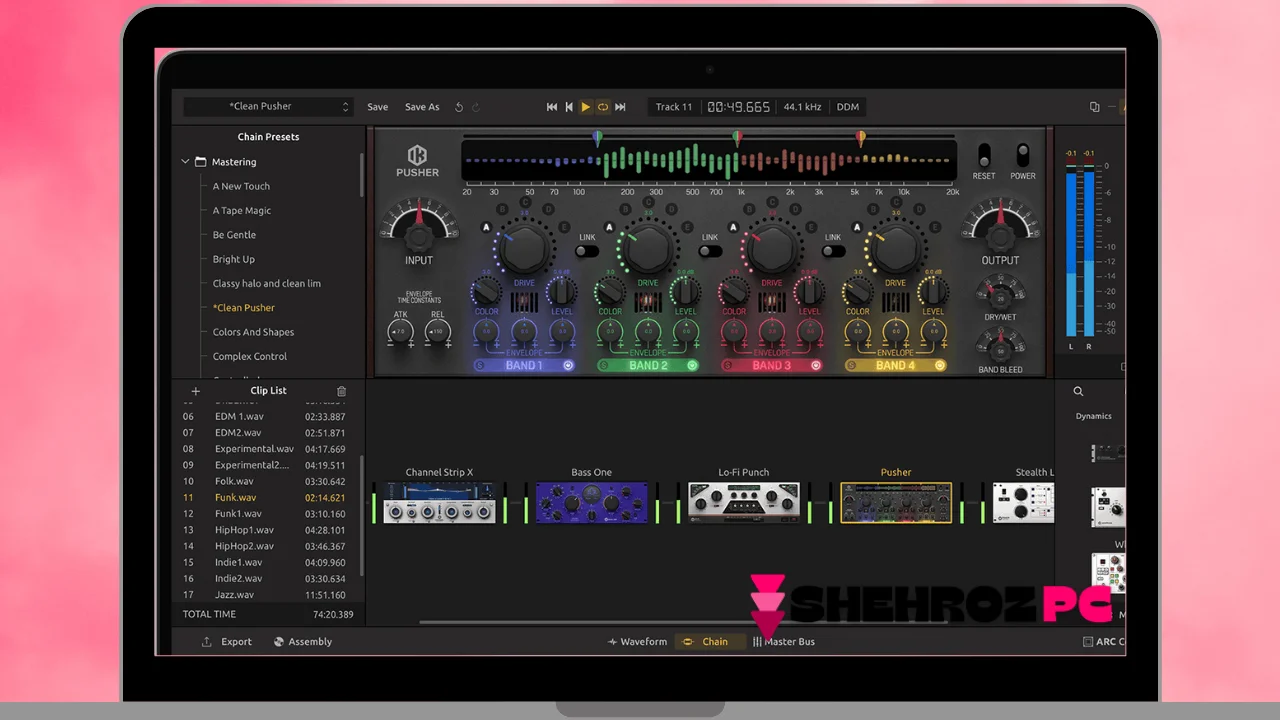Add a new clip with plus icon

coord(196,391)
